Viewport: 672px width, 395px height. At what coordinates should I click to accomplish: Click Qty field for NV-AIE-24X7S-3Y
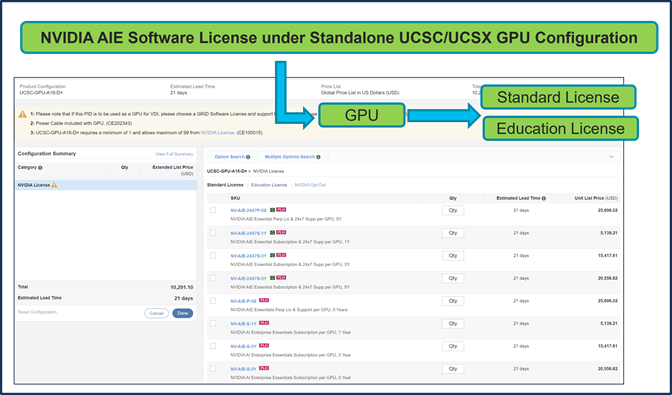point(453,256)
